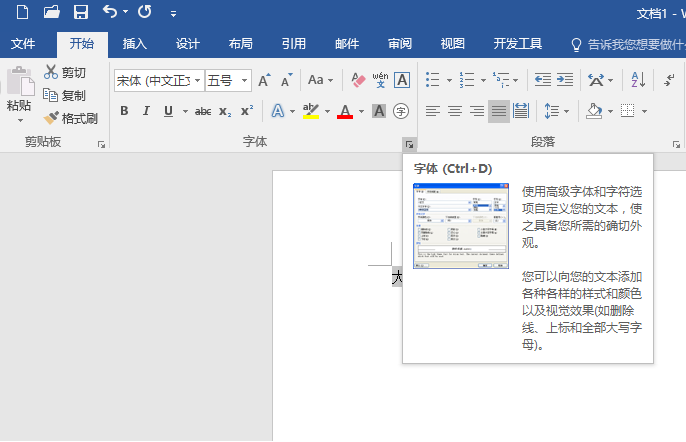Toggle bold formatting
Image resolution: width=686 pixels, height=442 pixels.
coord(124,111)
